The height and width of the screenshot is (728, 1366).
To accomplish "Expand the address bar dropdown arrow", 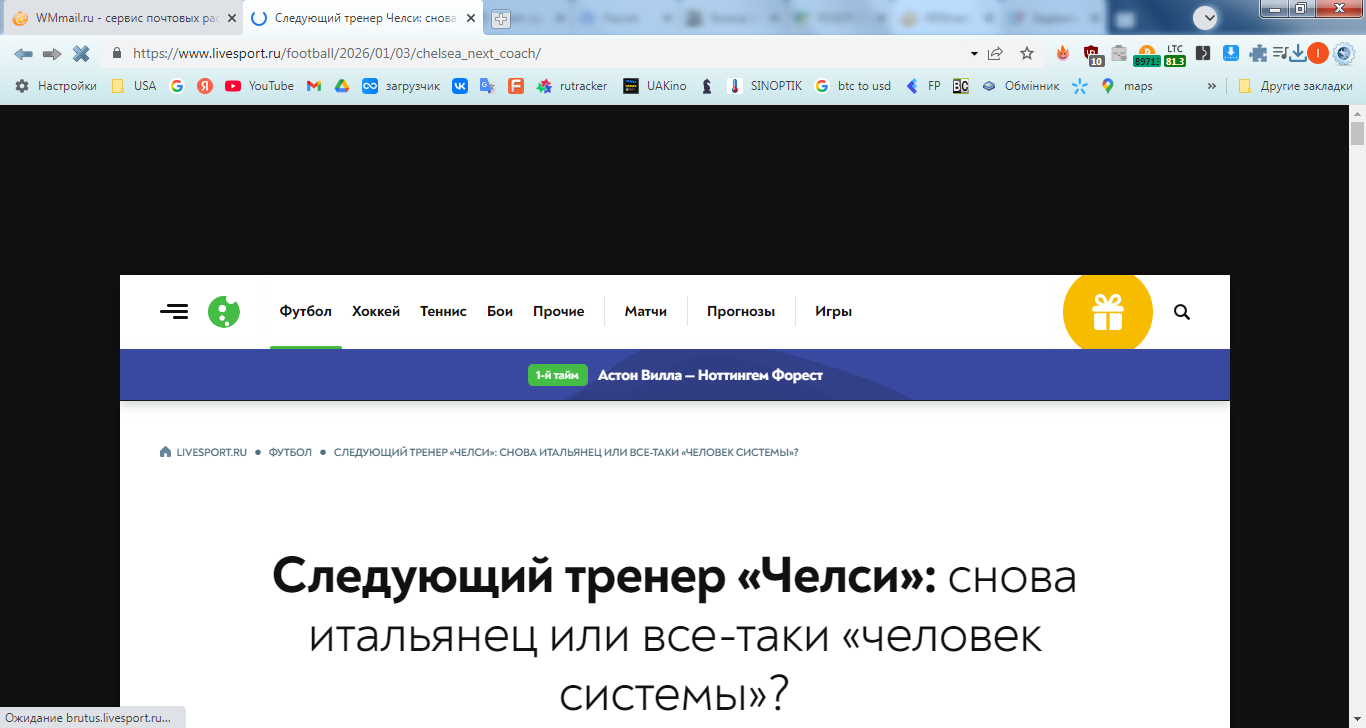I will (x=974, y=54).
